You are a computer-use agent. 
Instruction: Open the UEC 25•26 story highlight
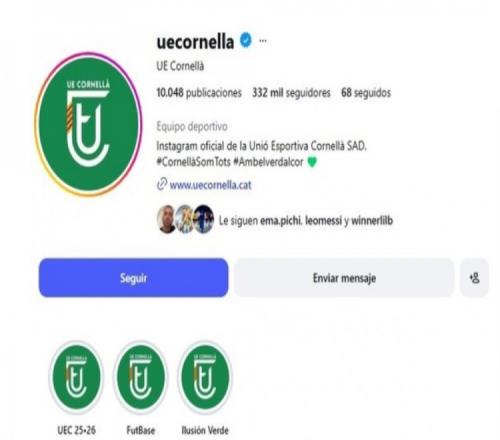[76, 377]
